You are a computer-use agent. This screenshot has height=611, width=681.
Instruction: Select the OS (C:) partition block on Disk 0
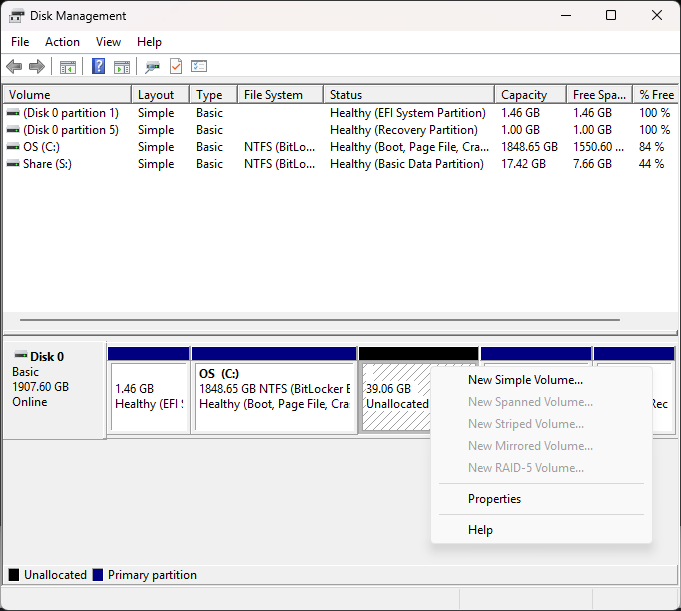pyautogui.click(x=274, y=390)
